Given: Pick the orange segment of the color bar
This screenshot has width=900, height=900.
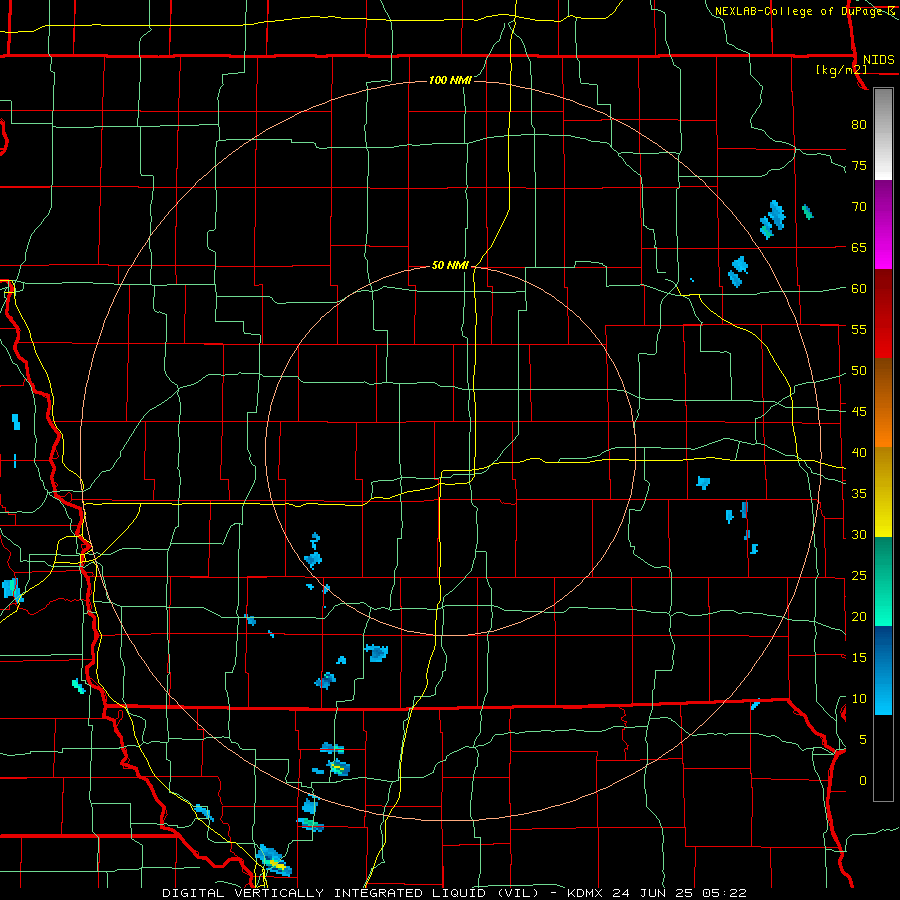Looking at the screenshot, I should (883, 402).
